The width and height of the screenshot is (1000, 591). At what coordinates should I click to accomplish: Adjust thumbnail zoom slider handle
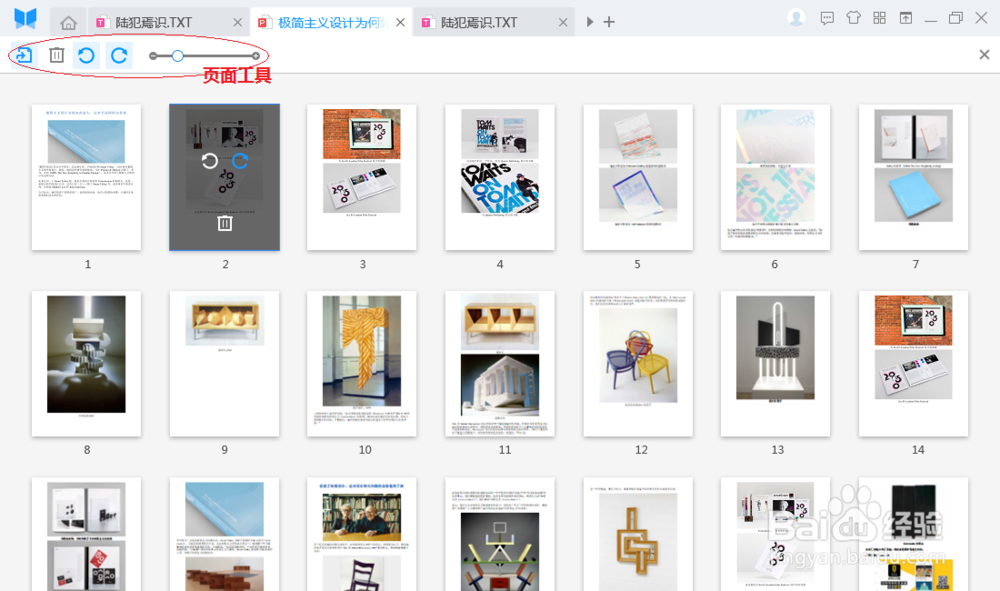point(177,56)
